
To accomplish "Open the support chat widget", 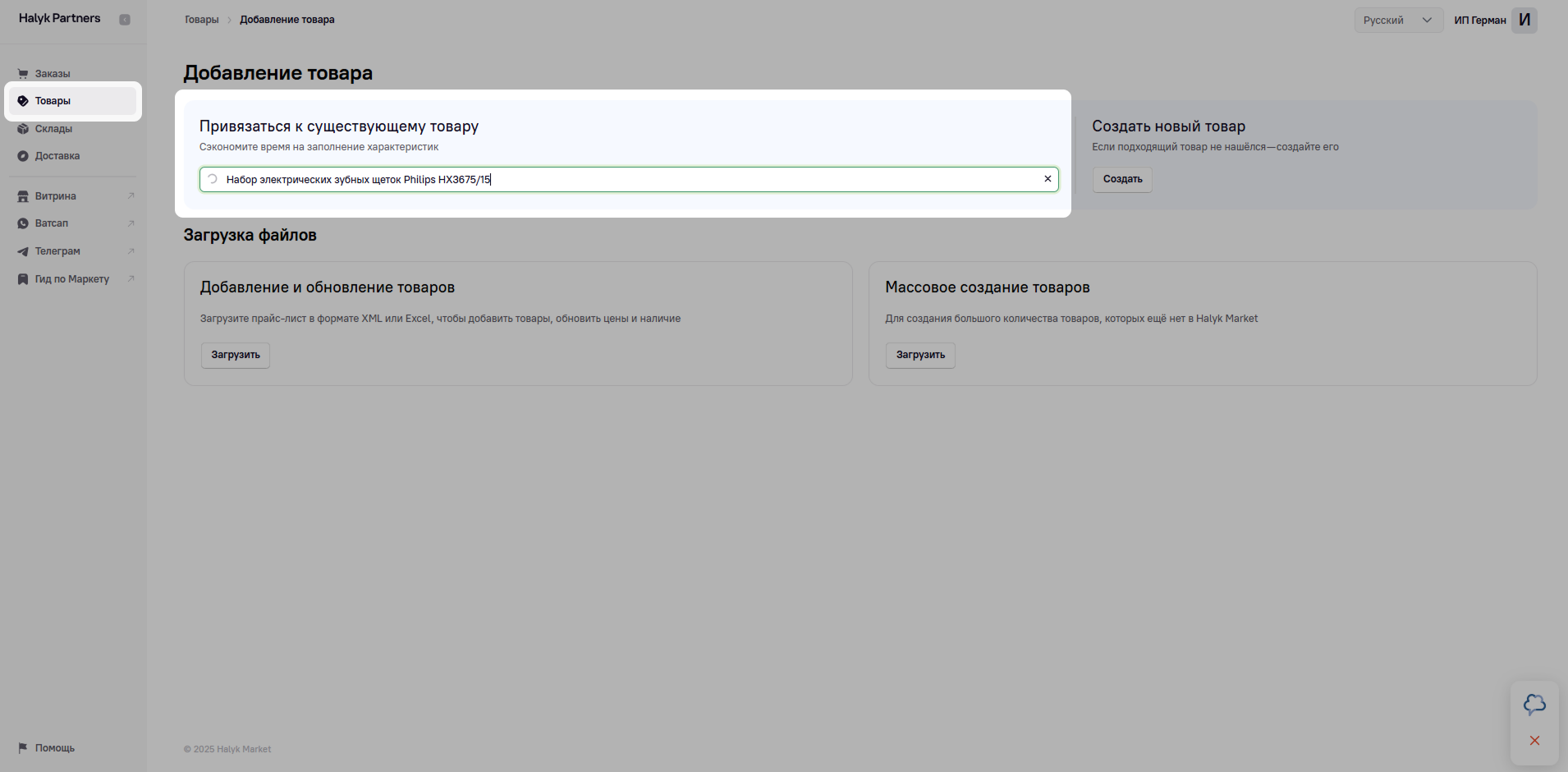I will [x=1534, y=705].
